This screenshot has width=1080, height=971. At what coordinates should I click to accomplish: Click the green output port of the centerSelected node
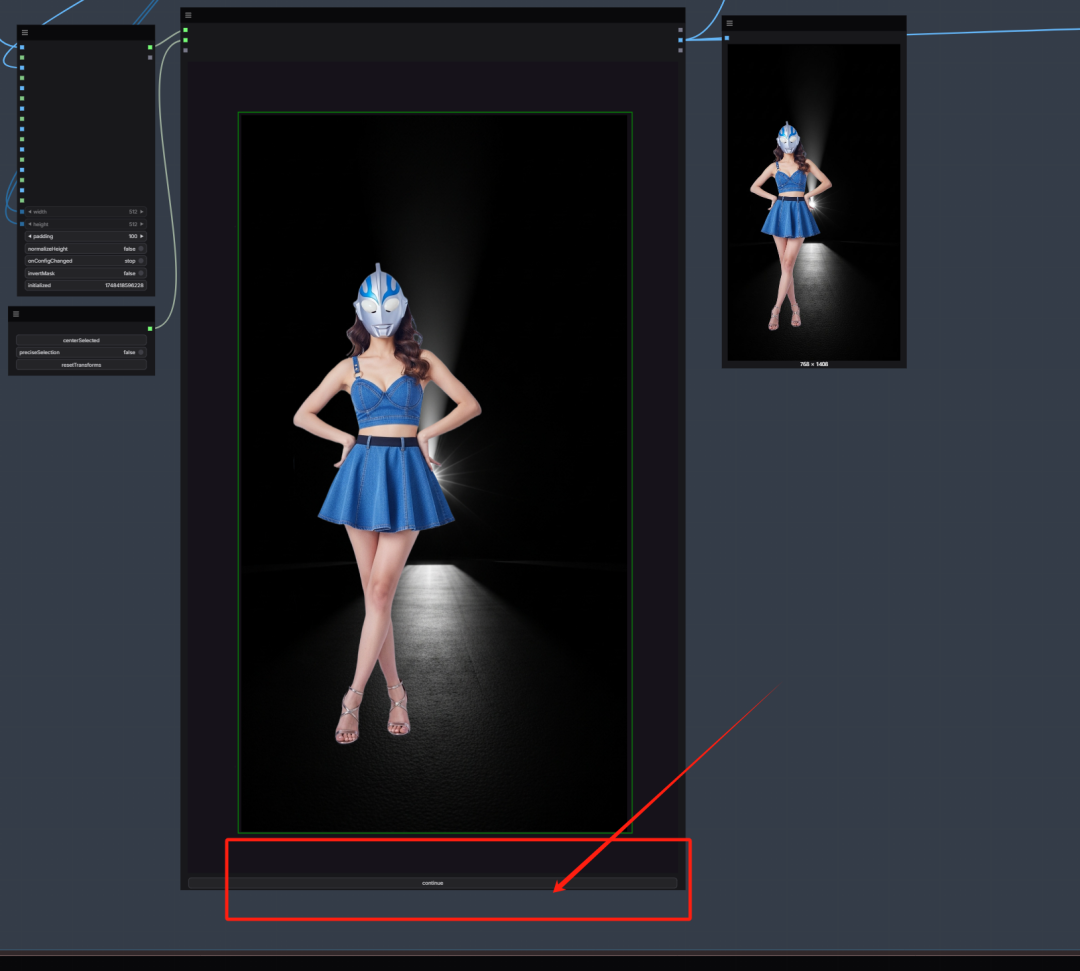[x=150, y=328]
